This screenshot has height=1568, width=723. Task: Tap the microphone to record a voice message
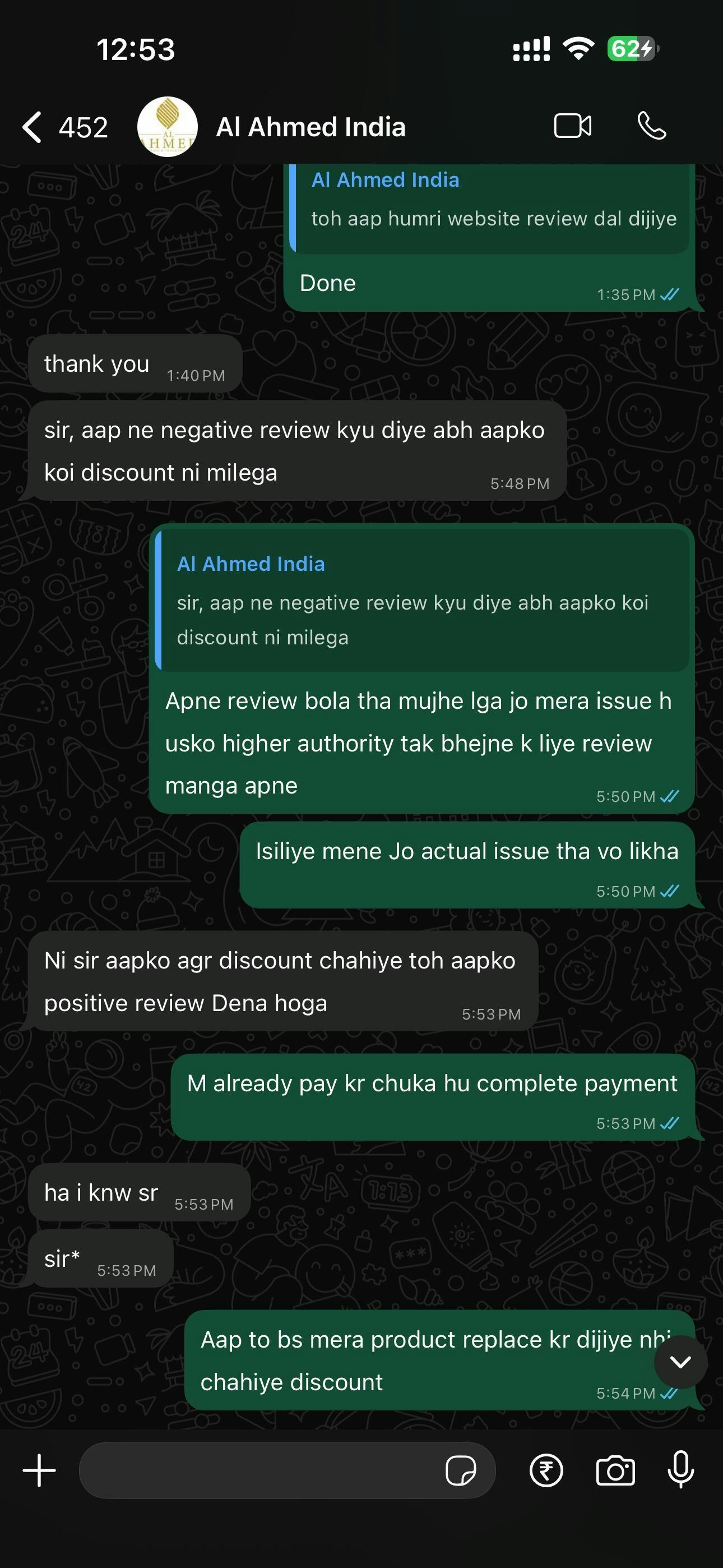[x=681, y=1469]
